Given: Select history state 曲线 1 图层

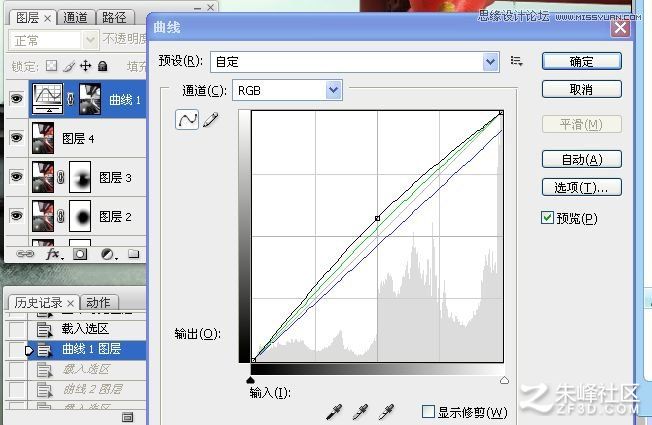Looking at the screenshot, I should coord(86,349).
